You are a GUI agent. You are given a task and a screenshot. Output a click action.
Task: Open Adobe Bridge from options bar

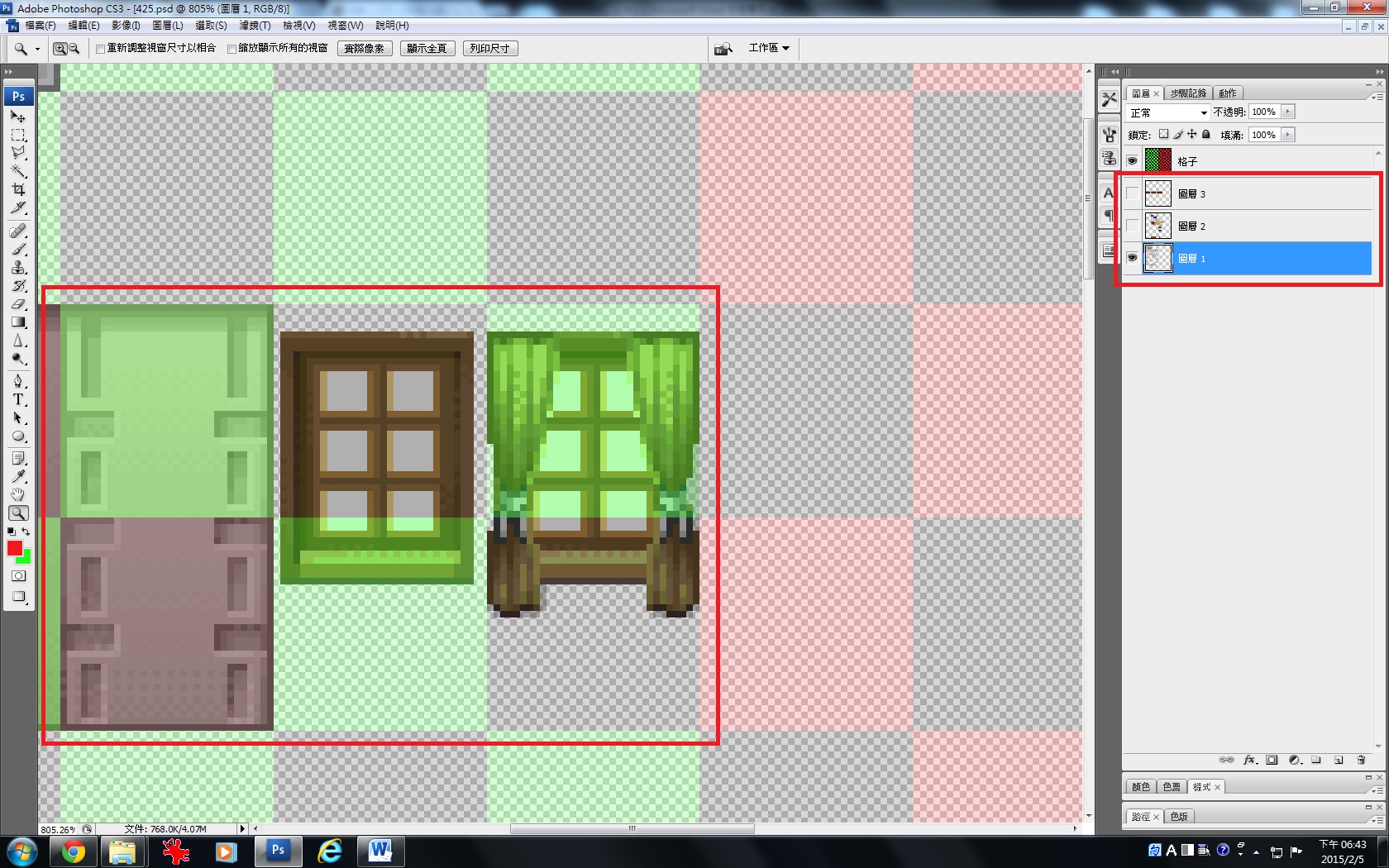coord(723,49)
